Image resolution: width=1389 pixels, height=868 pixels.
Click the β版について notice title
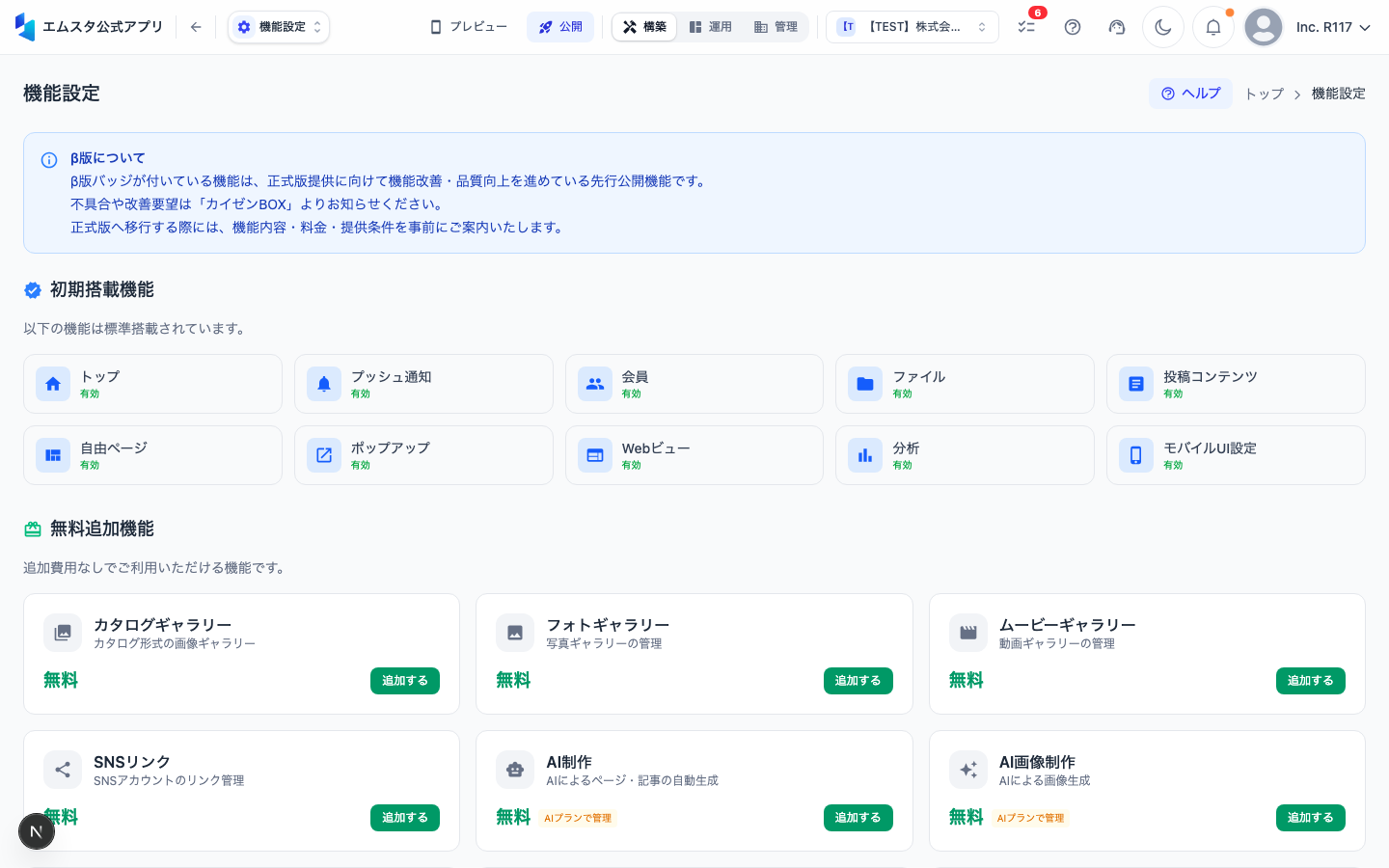108,158
